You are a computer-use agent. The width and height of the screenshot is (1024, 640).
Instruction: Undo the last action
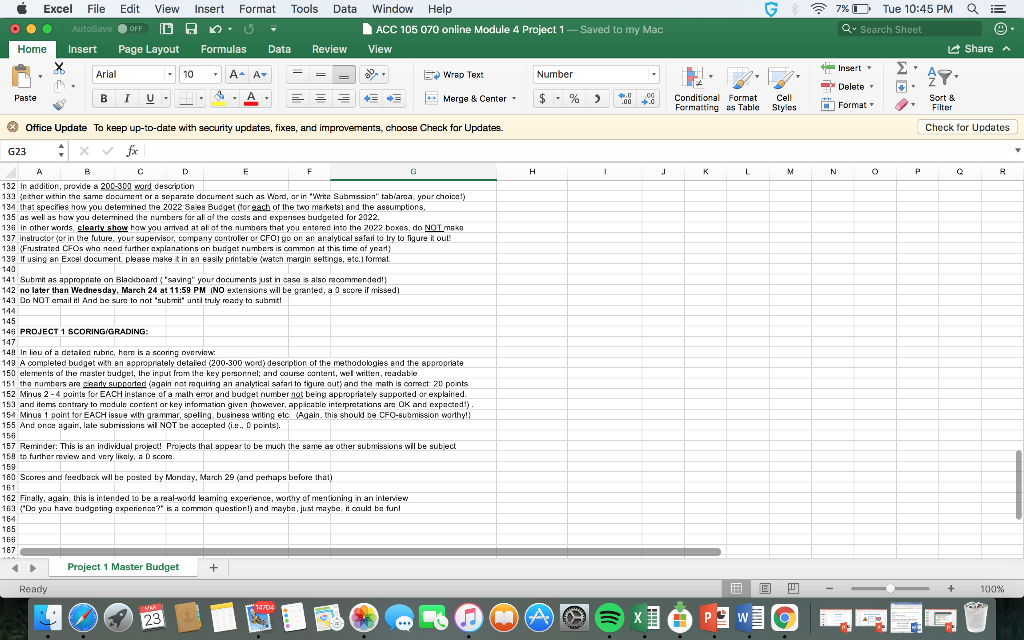coord(215,29)
